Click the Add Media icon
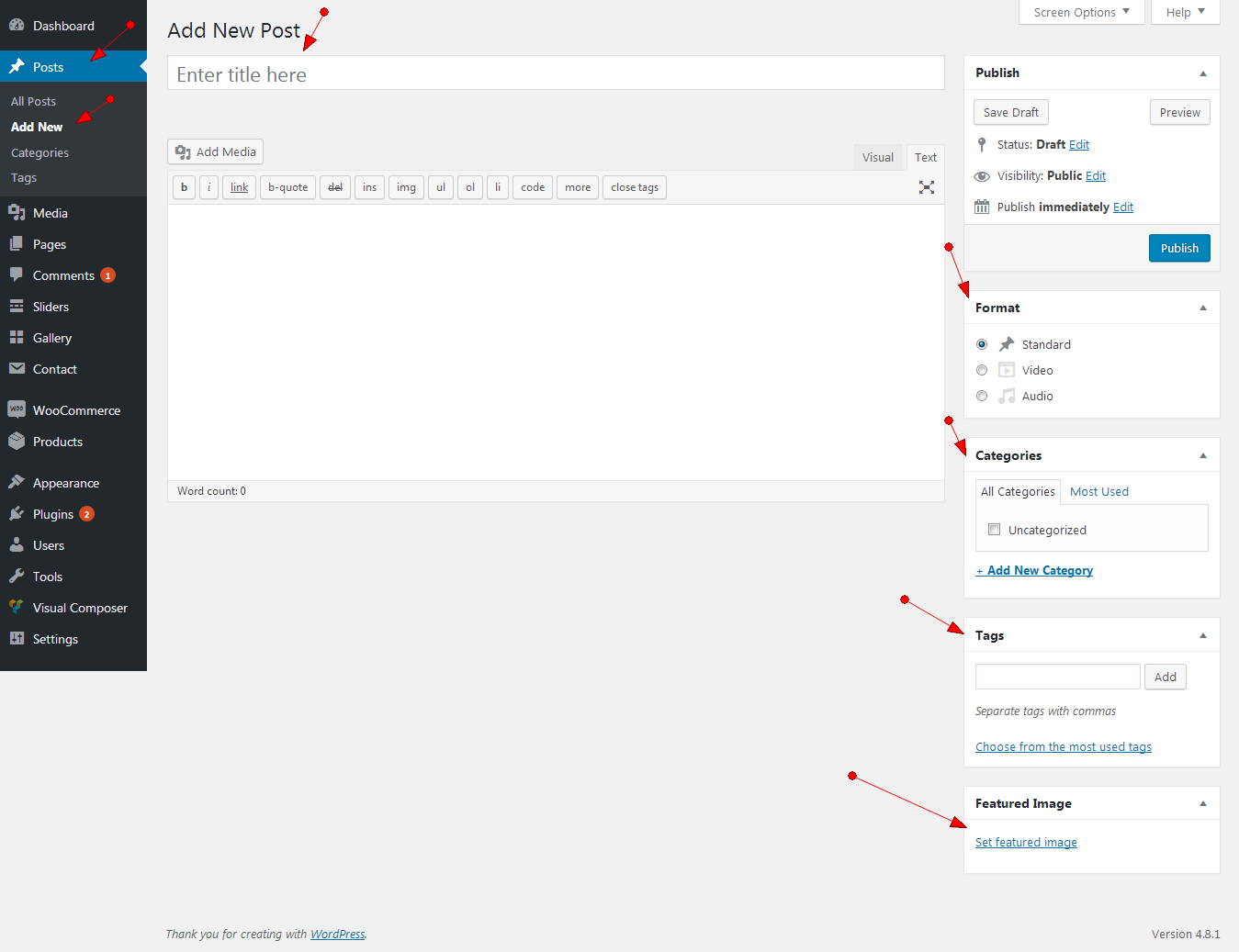This screenshot has width=1239, height=952. tap(183, 152)
